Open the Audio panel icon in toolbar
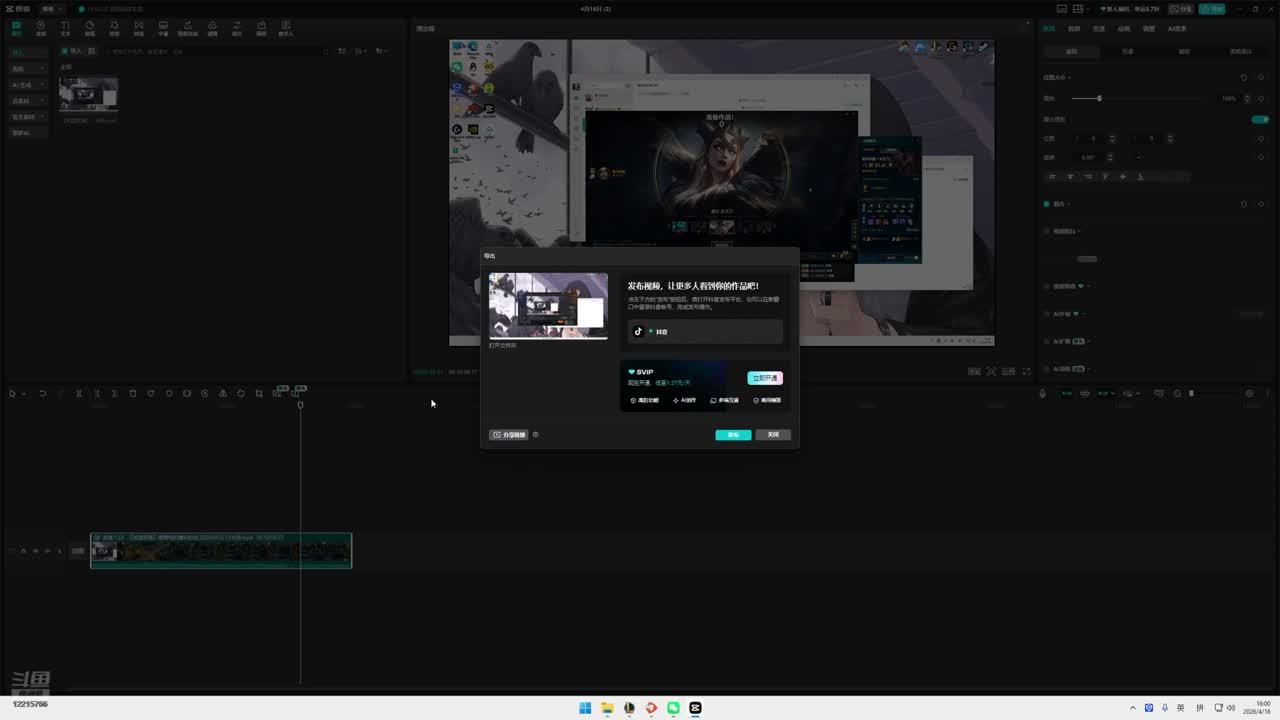The image size is (1280, 720). pos(41,28)
